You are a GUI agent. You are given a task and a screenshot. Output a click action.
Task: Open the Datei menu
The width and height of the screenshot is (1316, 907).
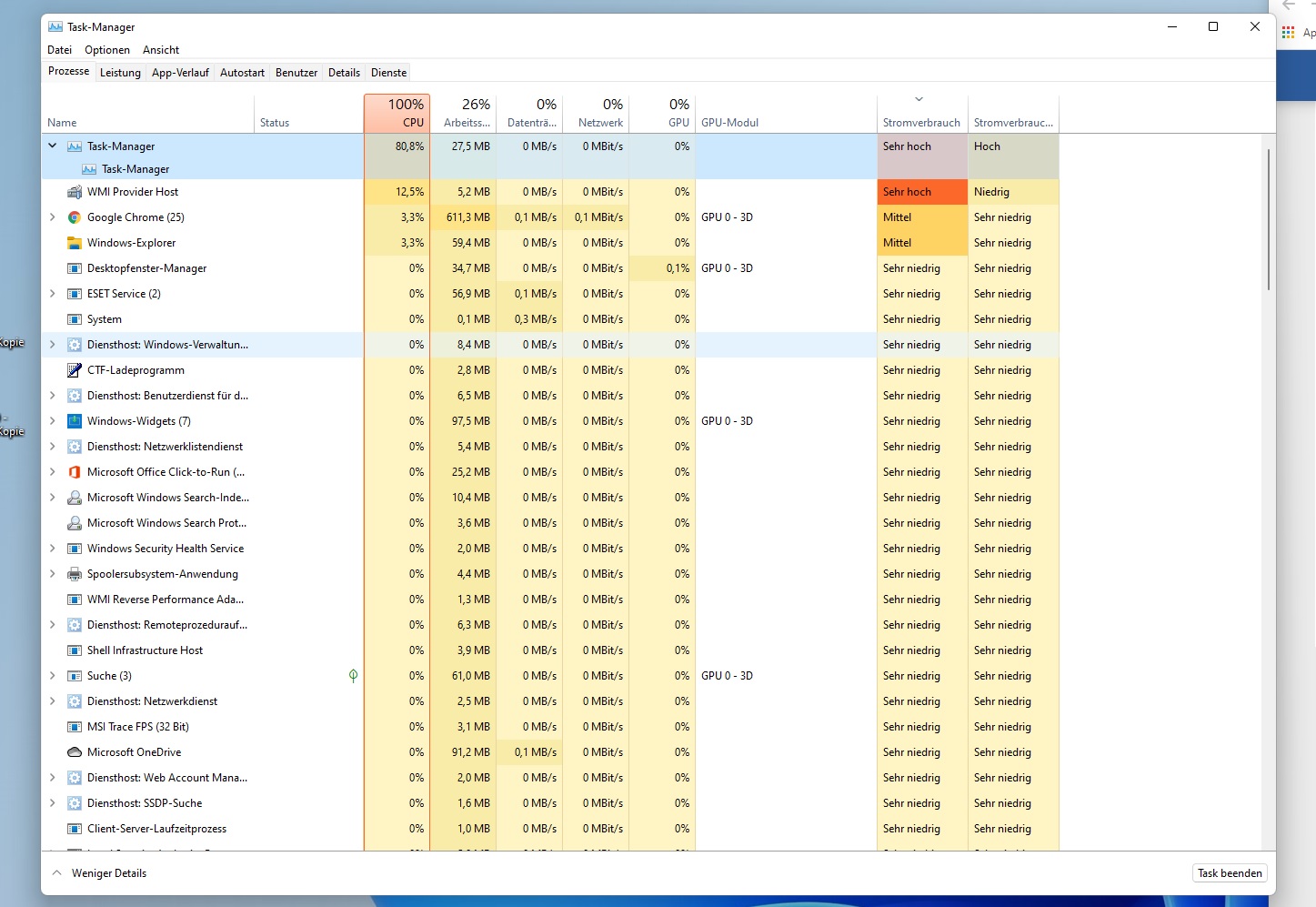pyautogui.click(x=59, y=50)
